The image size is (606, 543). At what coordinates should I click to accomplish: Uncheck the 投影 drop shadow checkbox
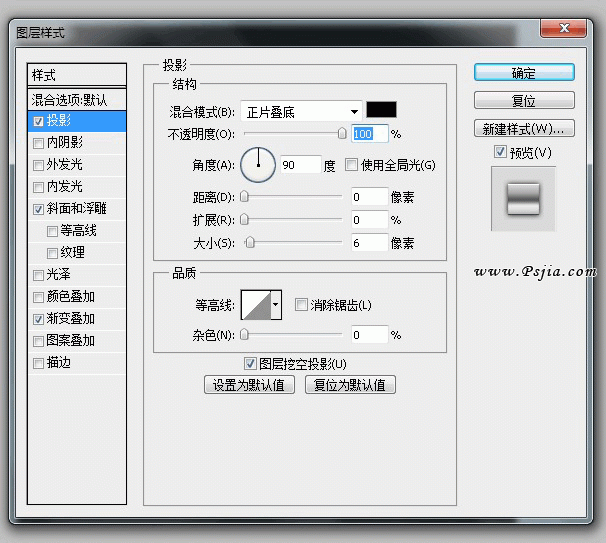click(x=38, y=121)
